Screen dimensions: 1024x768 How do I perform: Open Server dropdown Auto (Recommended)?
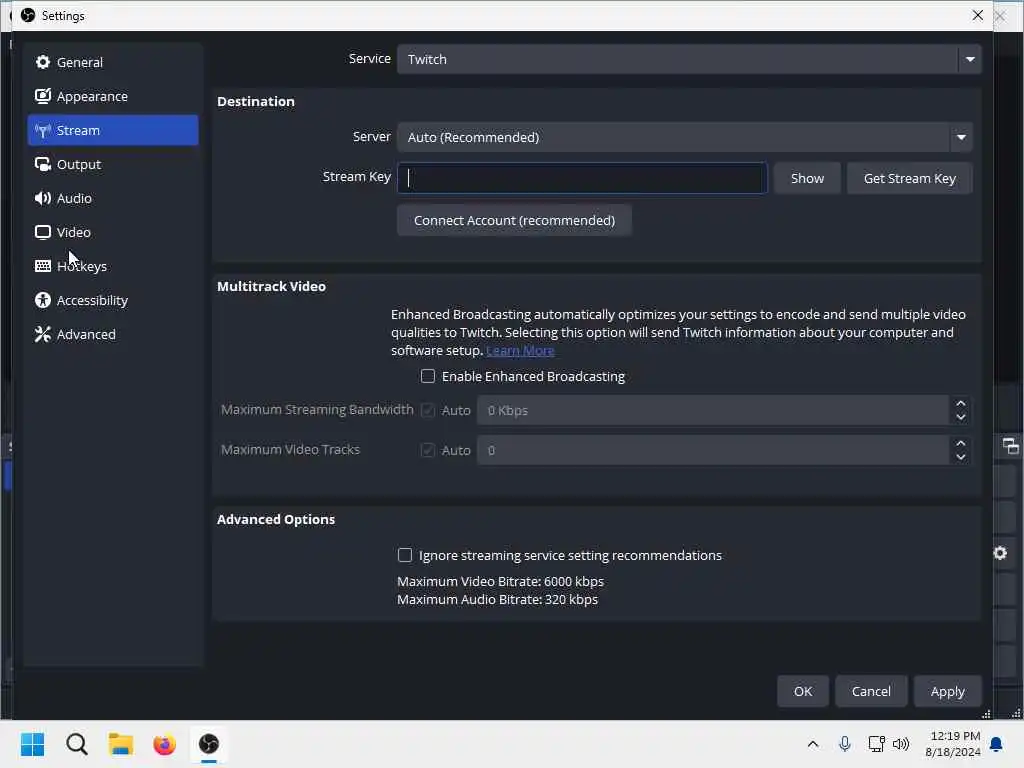(x=684, y=137)
